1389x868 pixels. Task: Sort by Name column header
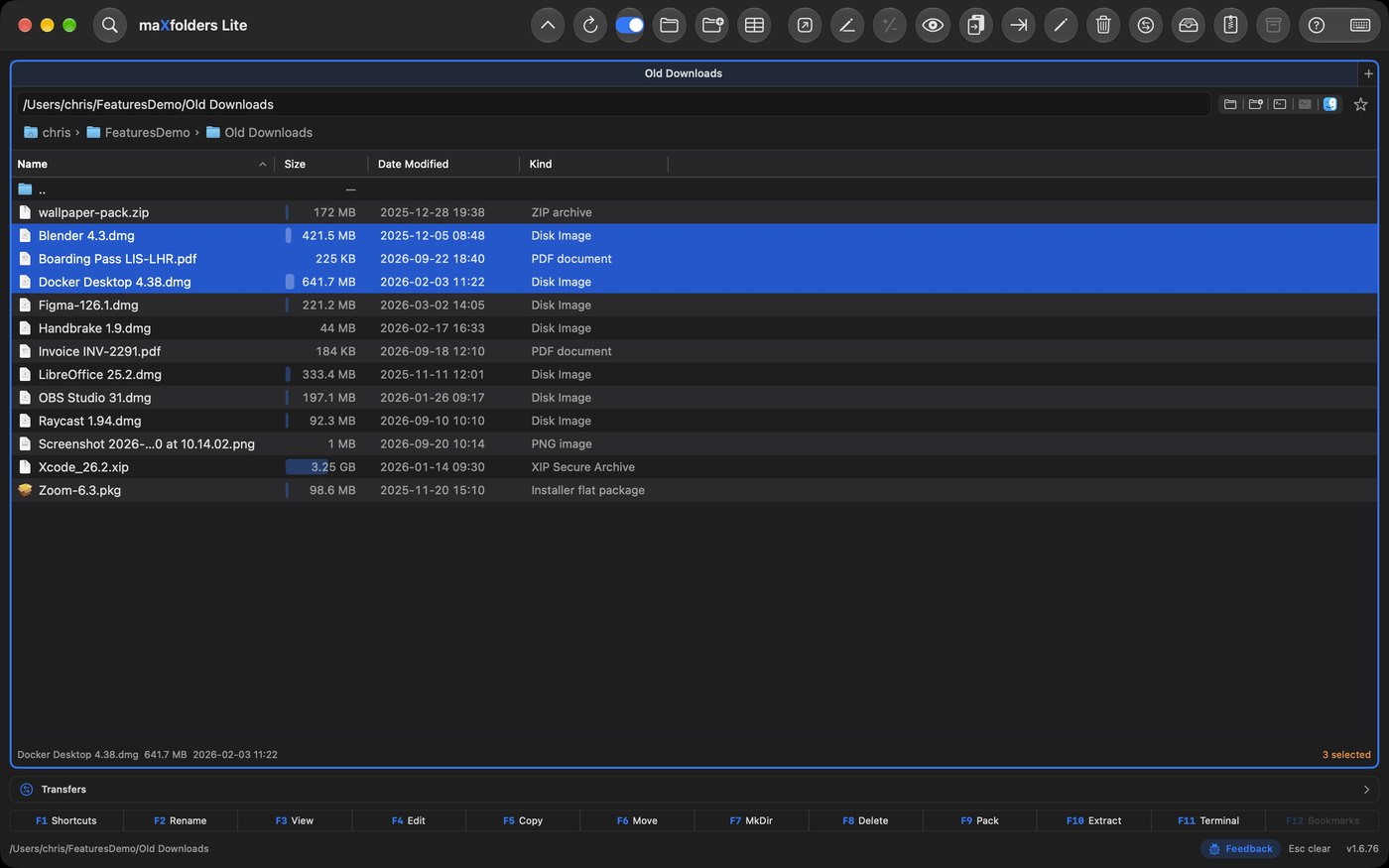(x=143, y=164)
